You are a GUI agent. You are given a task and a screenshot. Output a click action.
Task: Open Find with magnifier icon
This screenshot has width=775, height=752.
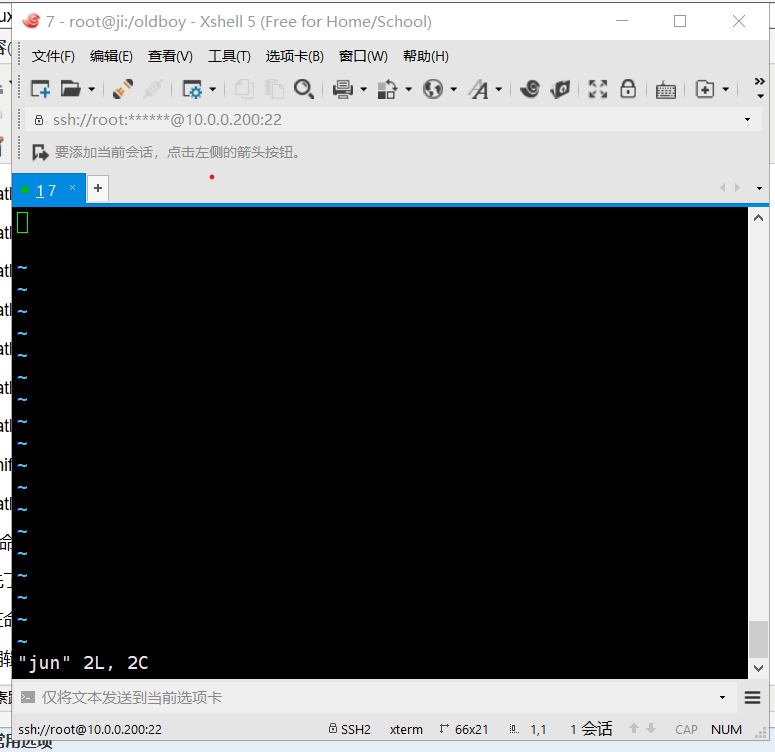303,89
